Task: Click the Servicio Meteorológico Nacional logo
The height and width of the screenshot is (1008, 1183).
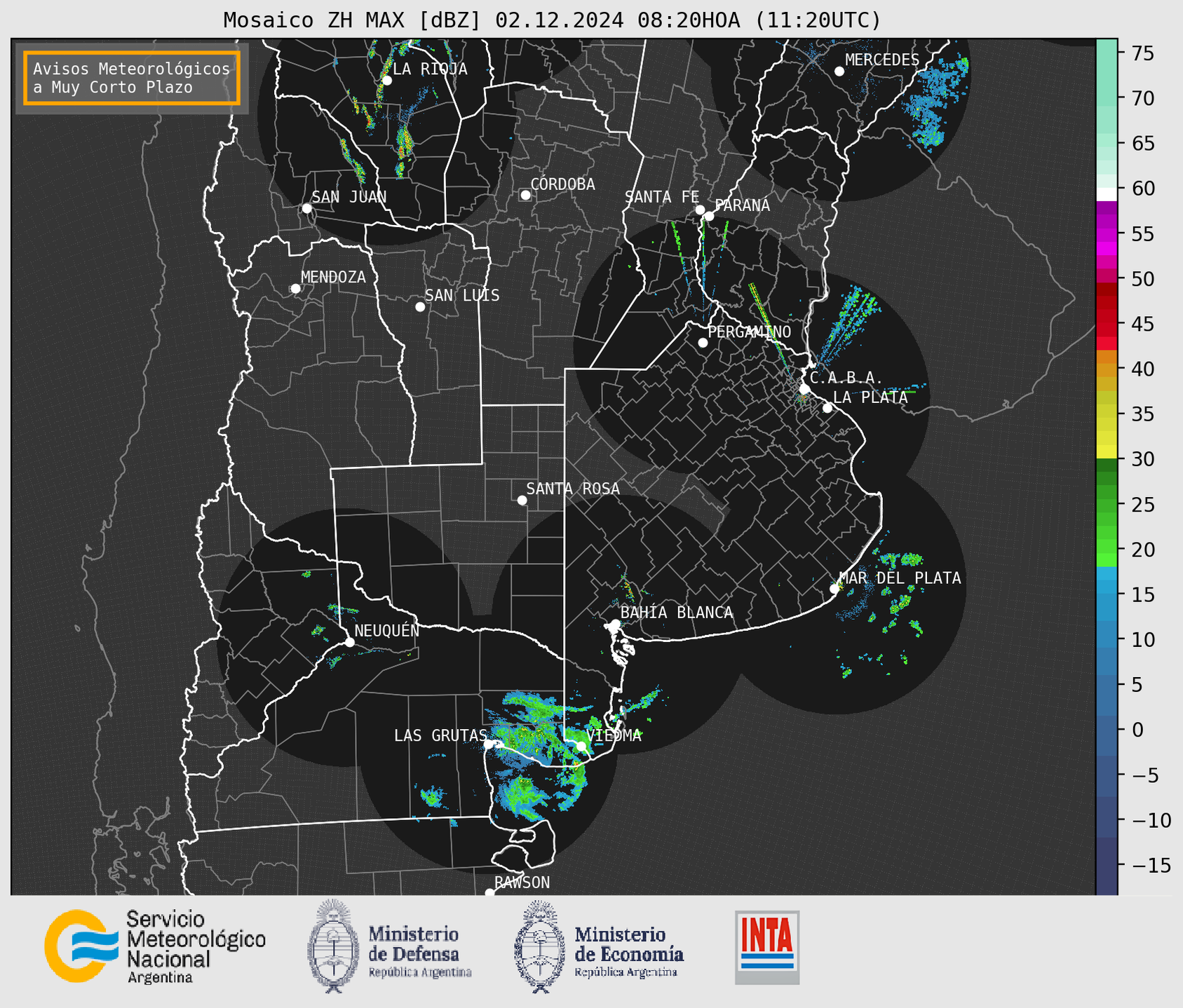Action: 82,946
